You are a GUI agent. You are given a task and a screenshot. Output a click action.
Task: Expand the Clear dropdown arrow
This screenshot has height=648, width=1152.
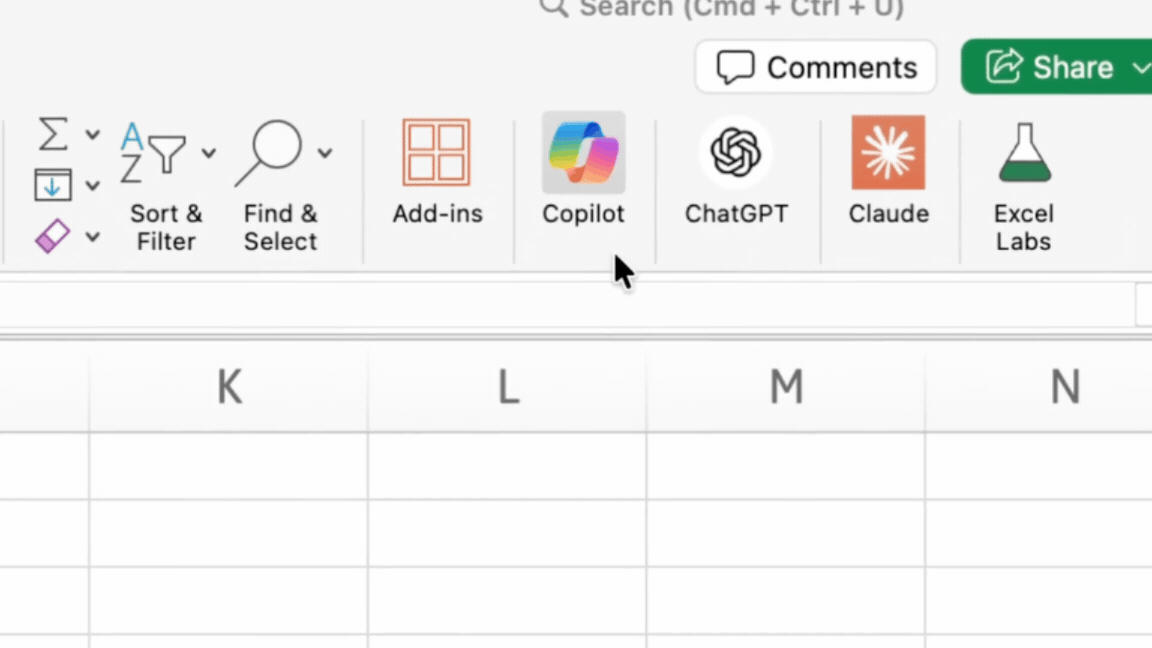pyautogui.click(x=92, y=238)
